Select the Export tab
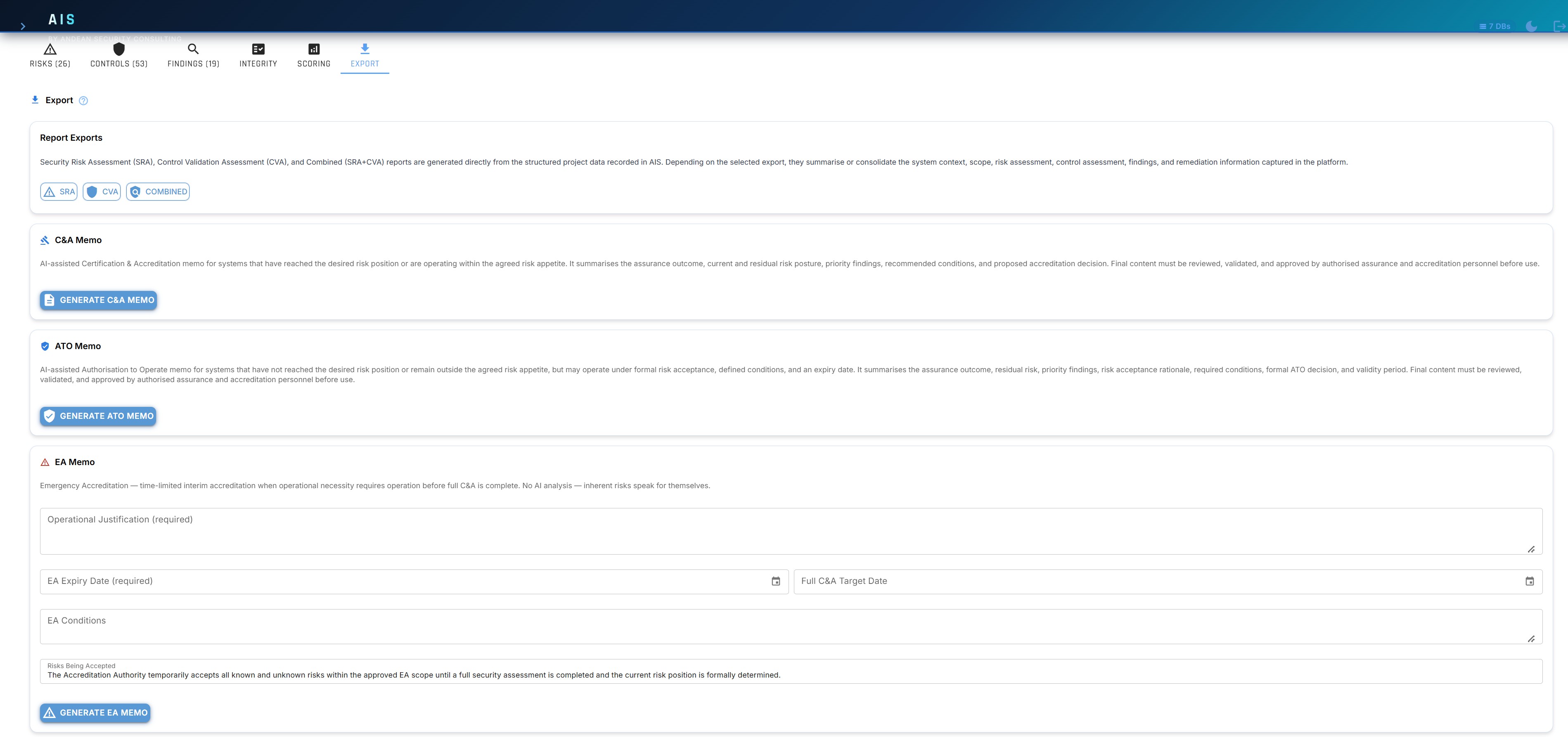 365,55
